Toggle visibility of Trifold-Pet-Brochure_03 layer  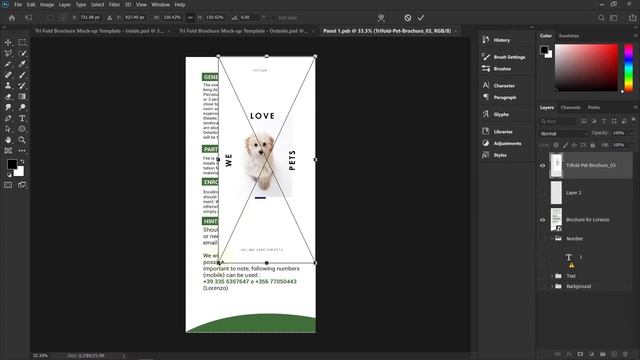tap(542, 165)
